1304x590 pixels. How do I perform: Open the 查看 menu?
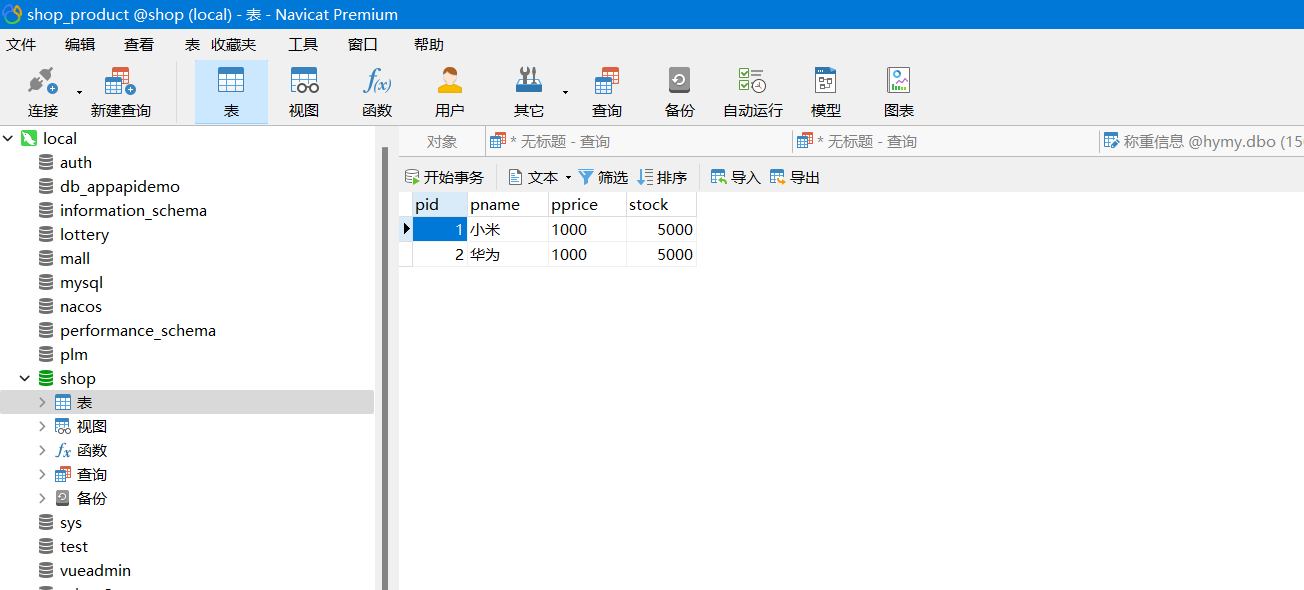pos(139,44)
